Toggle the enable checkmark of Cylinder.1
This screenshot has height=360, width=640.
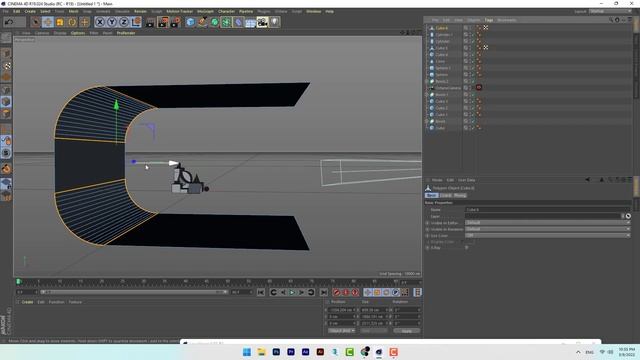coord(473,35)
